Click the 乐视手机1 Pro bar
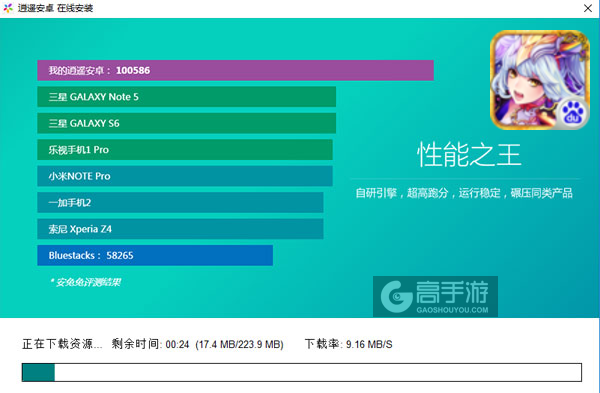The width and height of the screenshot is (600, 393). click(185, 150)
